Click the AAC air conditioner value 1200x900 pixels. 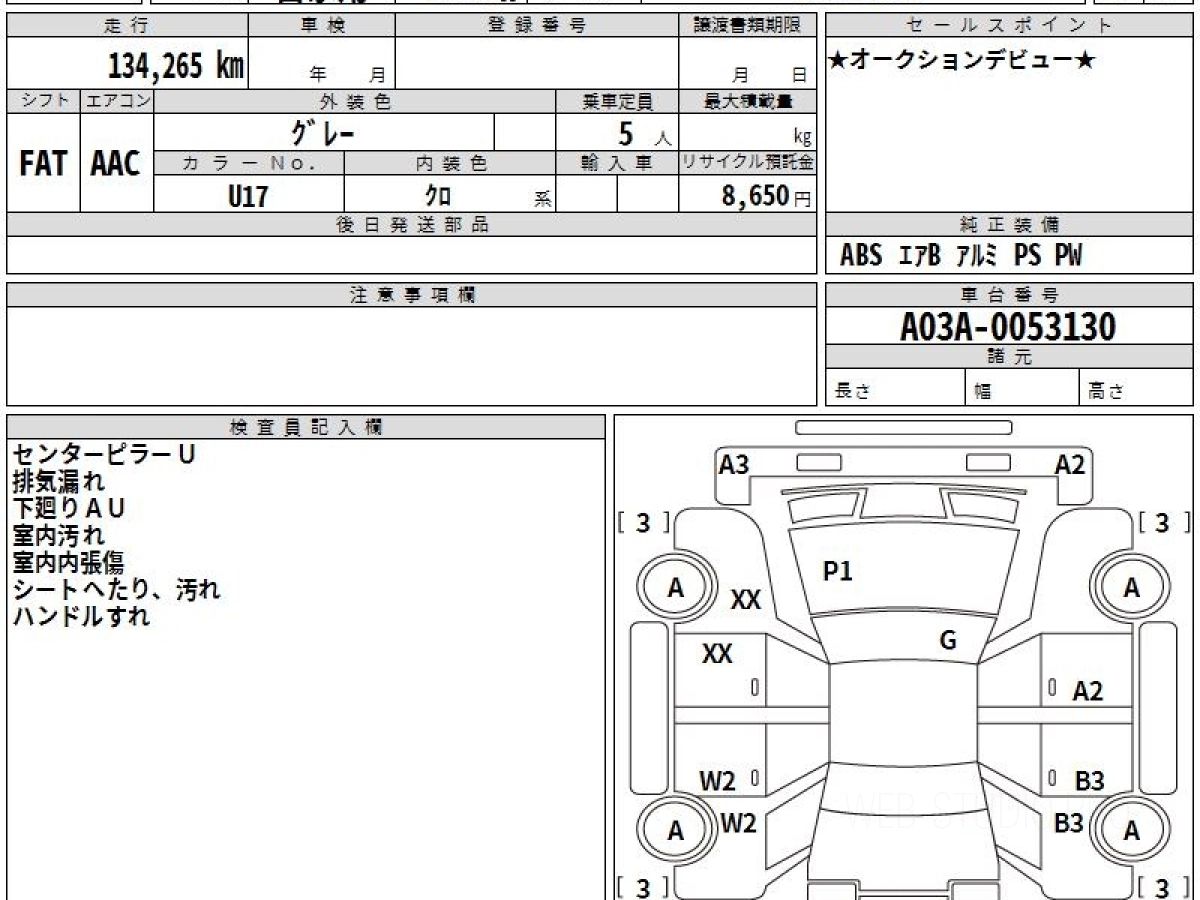[116, 164]
